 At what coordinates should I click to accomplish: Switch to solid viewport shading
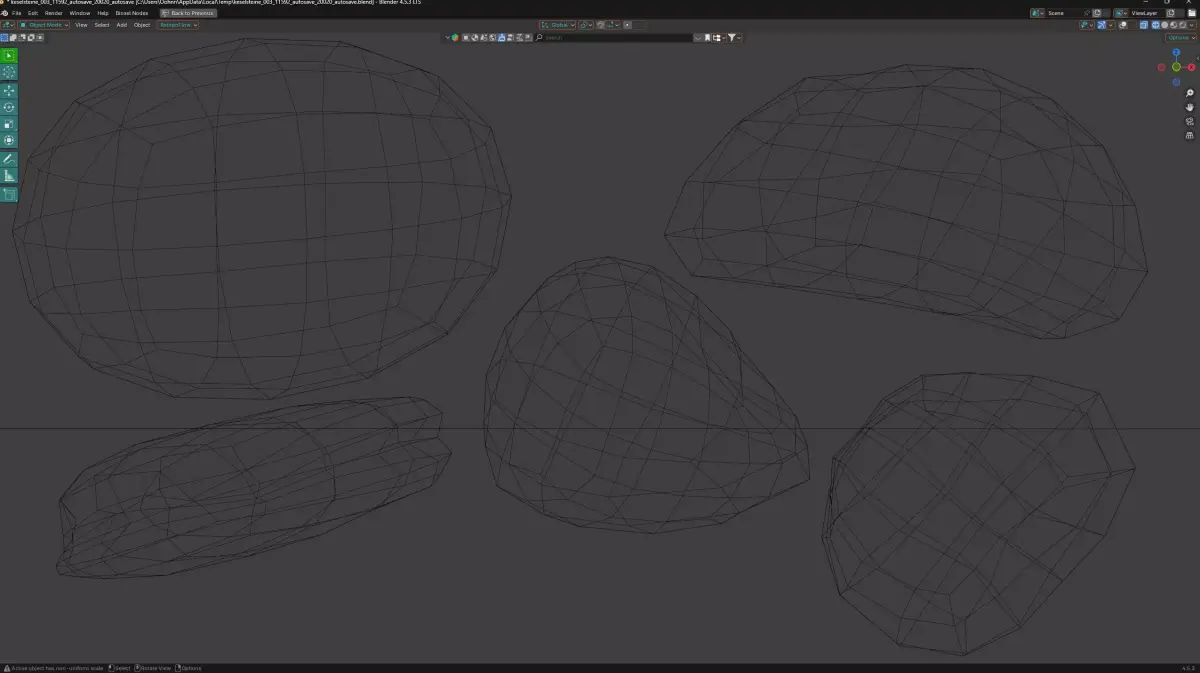point(1164,25)
